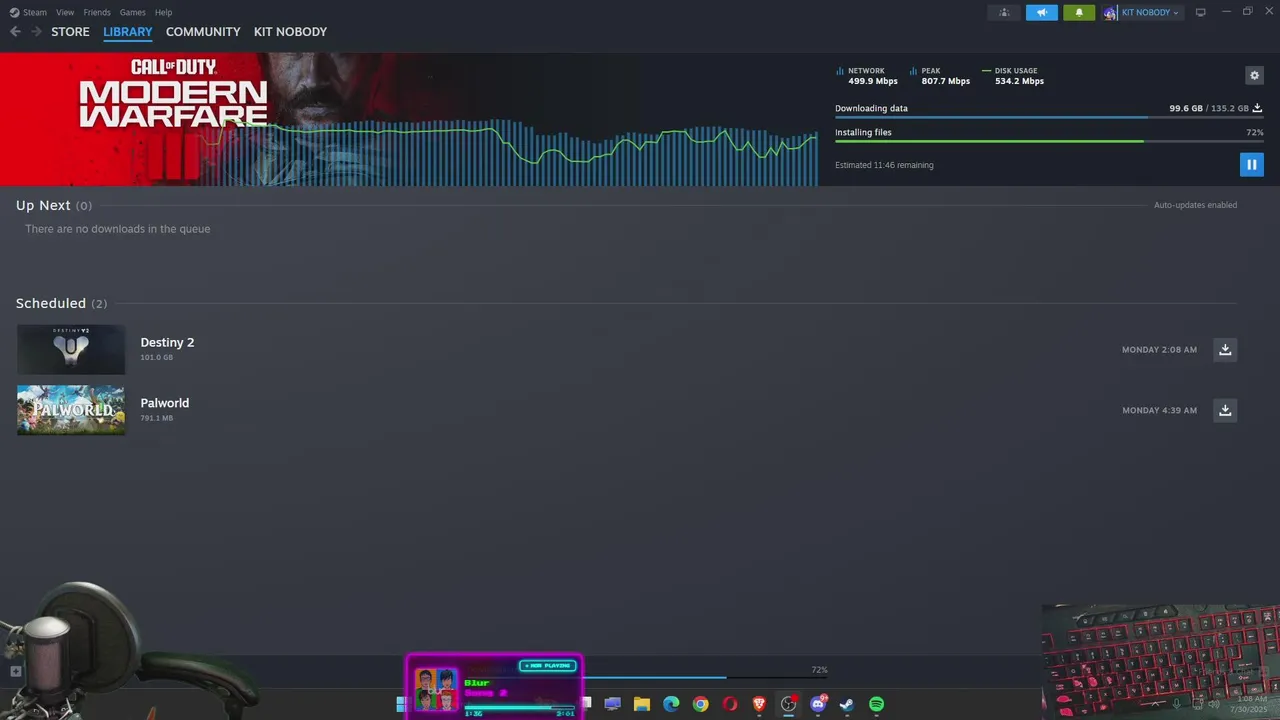This screenshot has height=720, width=1280.
Task: Open Discord from the taskbar
Action: click(x=818, y=704)
